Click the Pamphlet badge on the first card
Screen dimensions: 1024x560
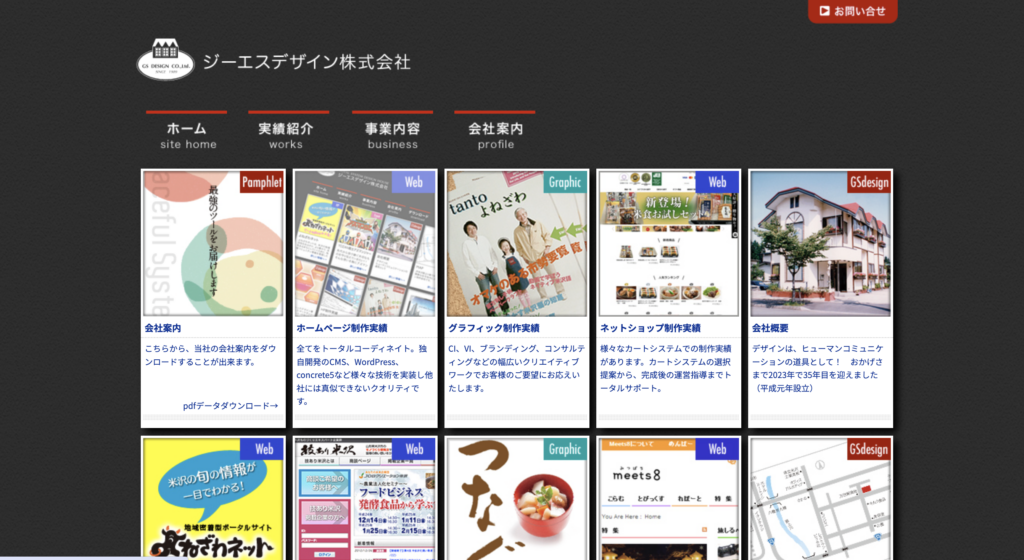pyautogui.click(x=261, y=182)
